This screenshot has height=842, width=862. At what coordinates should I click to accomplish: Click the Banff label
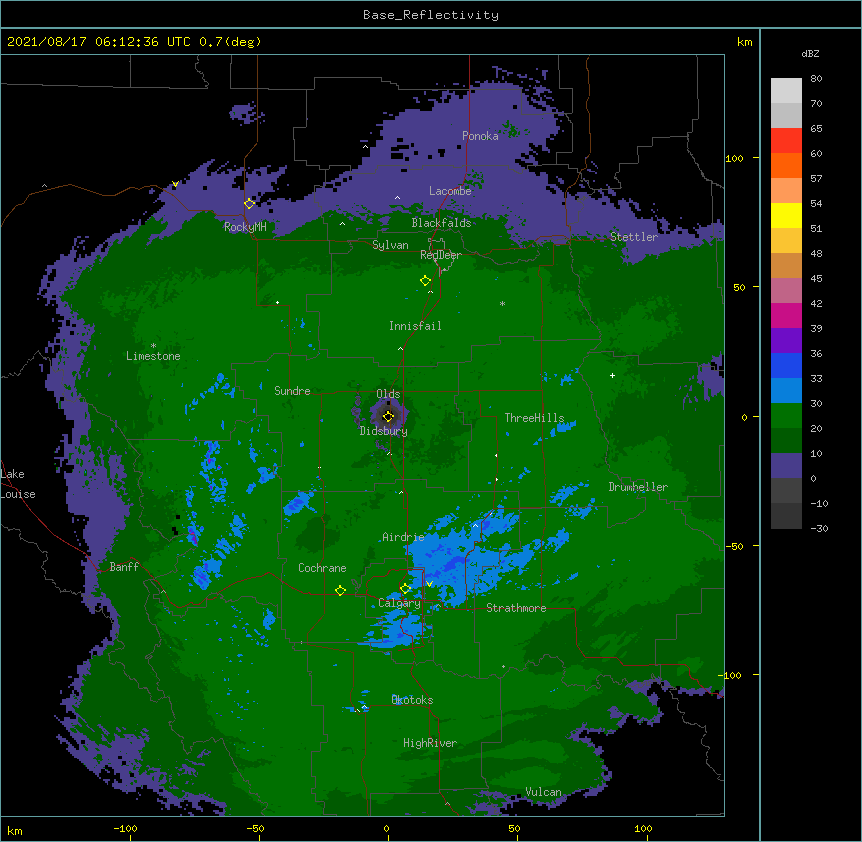[124, 567]
